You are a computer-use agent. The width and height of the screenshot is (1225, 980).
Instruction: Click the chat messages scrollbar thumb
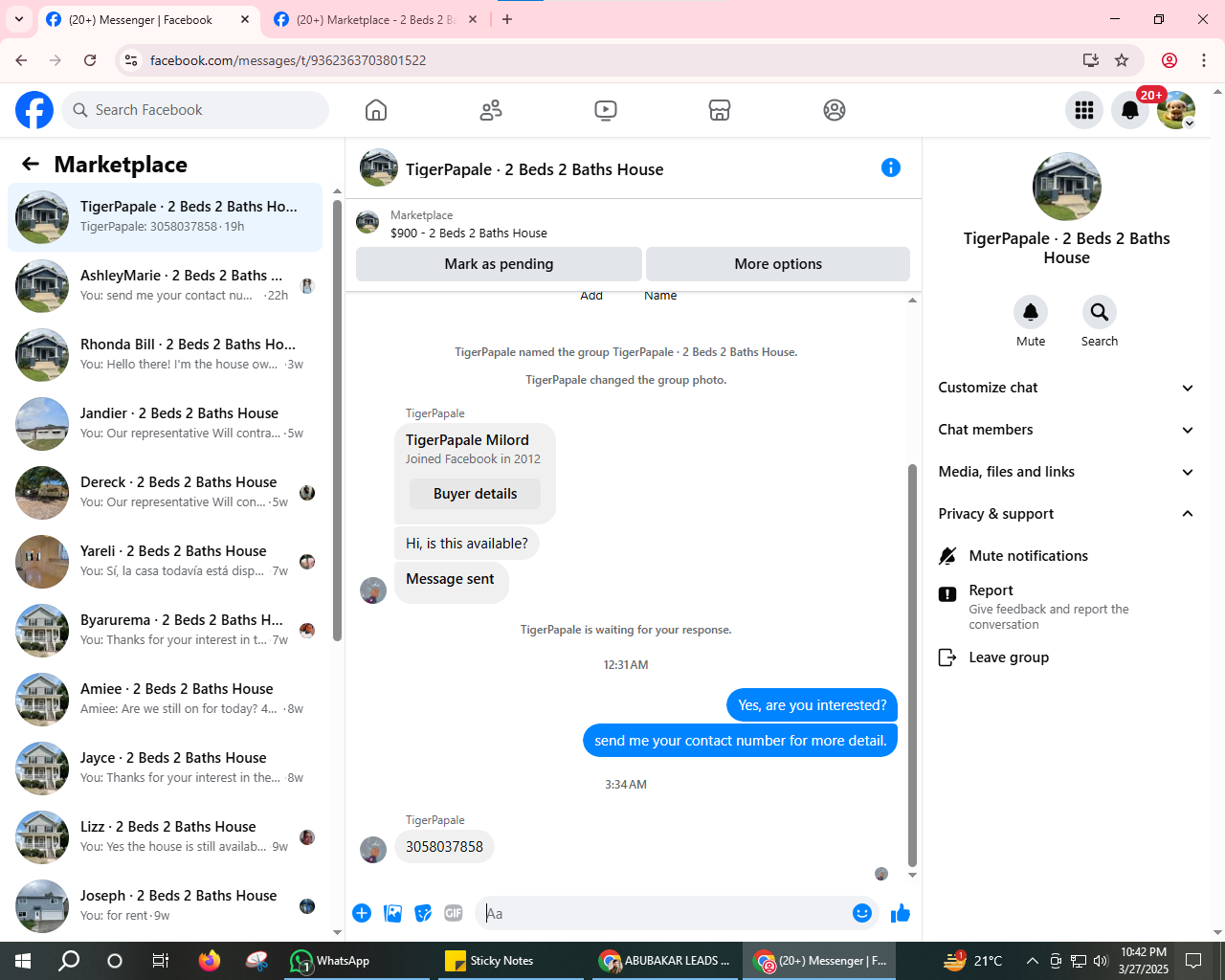(x=912, y=665)
